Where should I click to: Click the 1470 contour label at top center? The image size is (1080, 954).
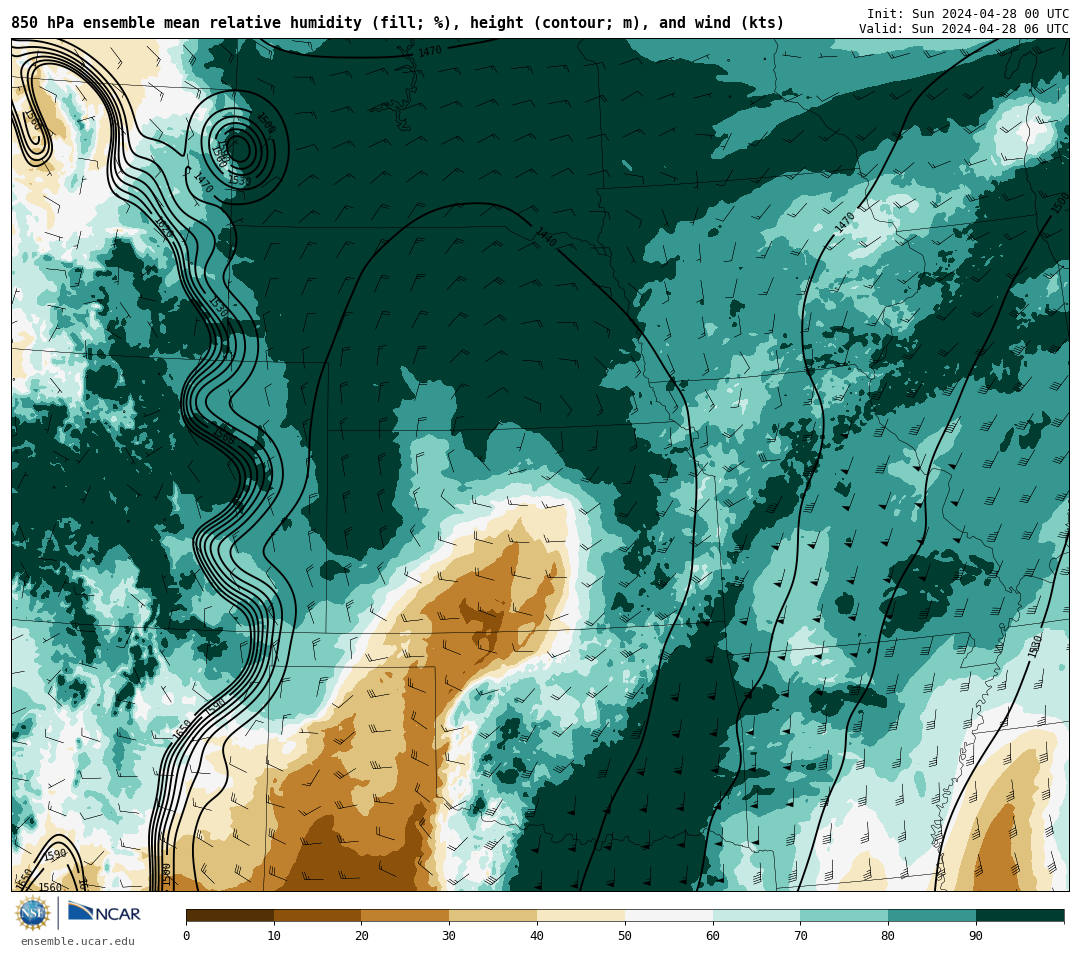click(430, 52)
